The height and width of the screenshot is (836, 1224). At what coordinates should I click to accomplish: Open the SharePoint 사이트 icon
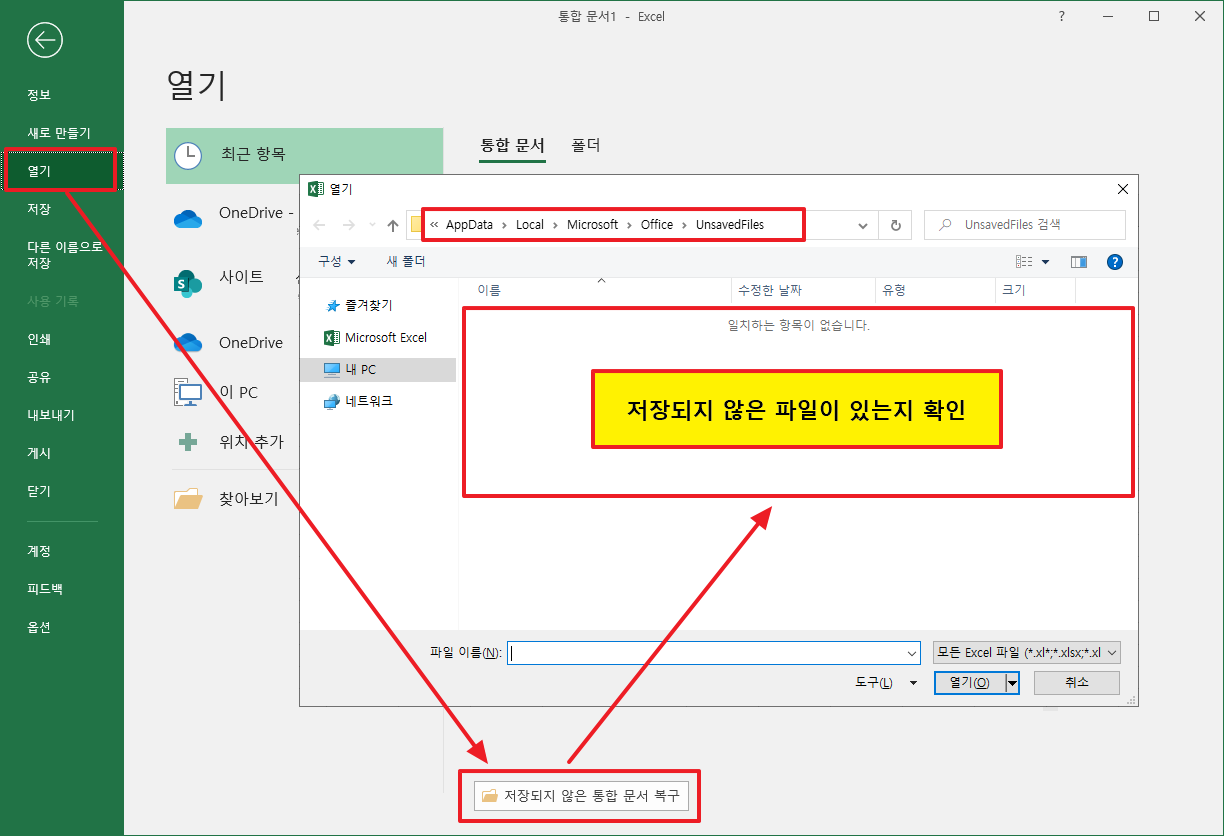point(188,282)
